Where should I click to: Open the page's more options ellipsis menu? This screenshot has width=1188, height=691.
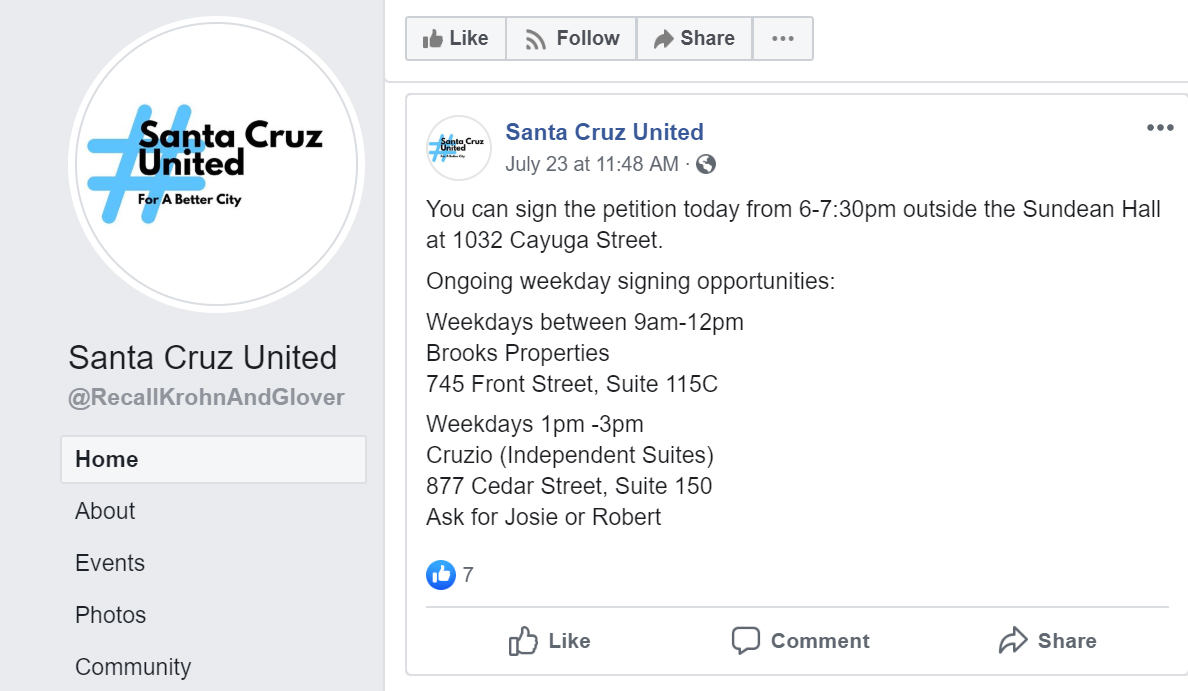click(x=783, y=39)
